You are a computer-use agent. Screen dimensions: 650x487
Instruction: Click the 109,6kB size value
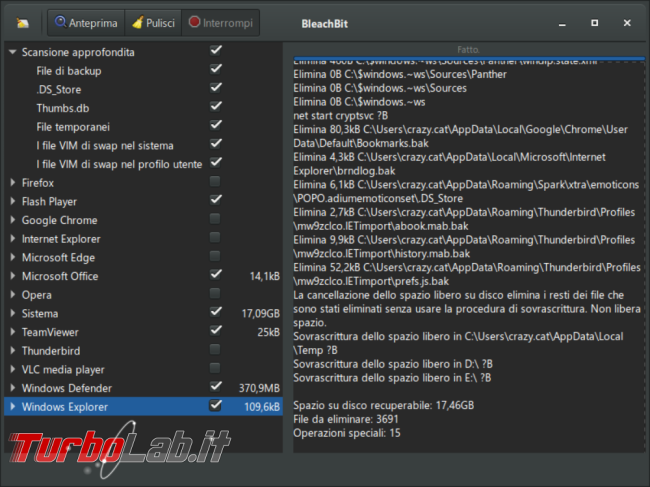click(262, 407)
